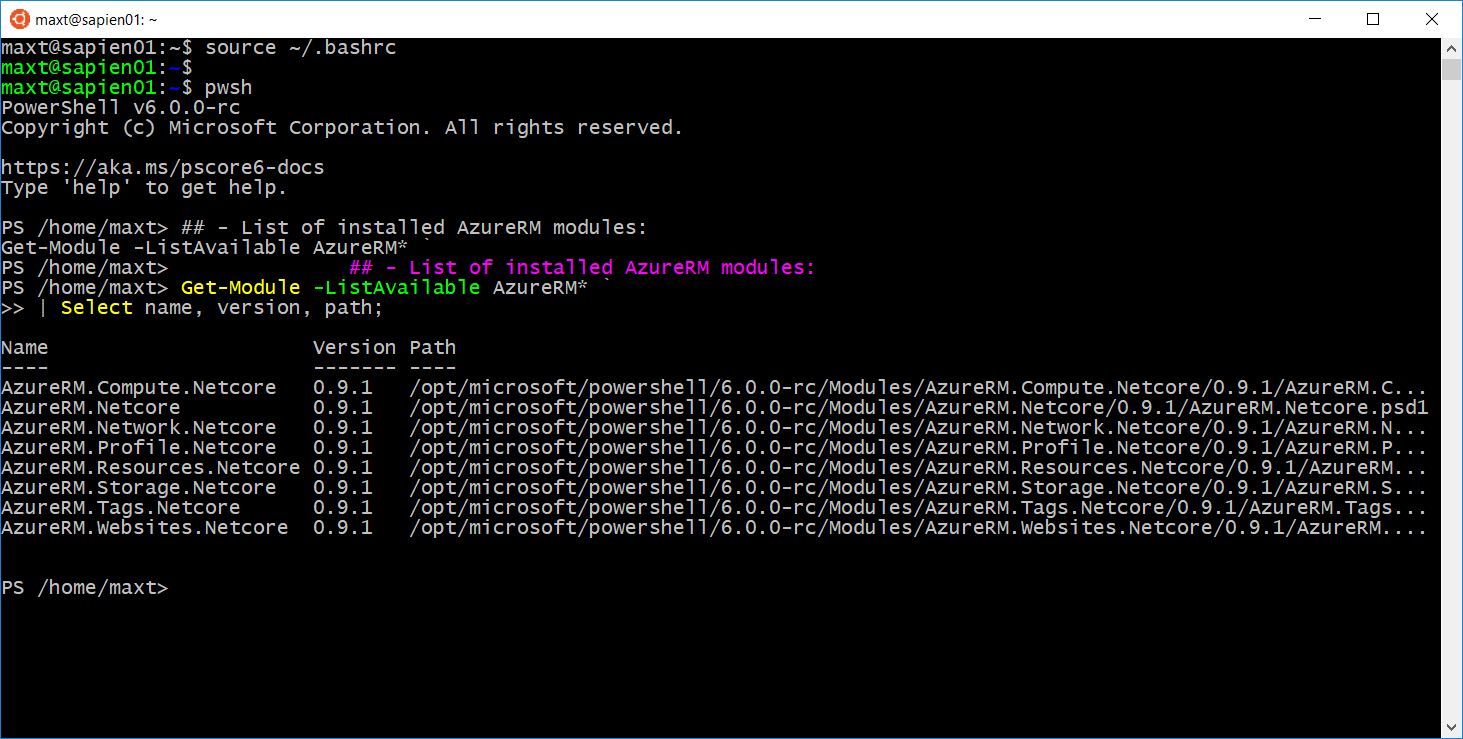The height and width of the screenshot is (739, 1463).
Task: Click the path of AzureRM.Websites.Netcore row
Action: pos(919,528)
